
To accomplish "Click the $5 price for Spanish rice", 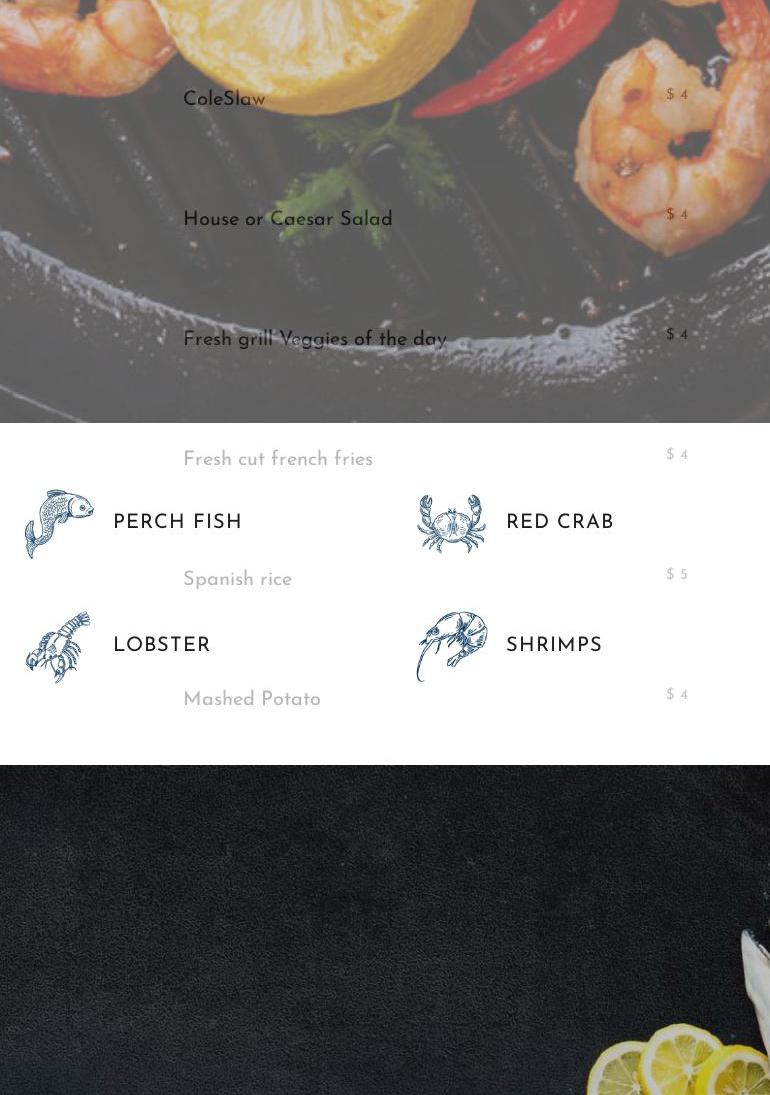I will (x=677, y=574).
